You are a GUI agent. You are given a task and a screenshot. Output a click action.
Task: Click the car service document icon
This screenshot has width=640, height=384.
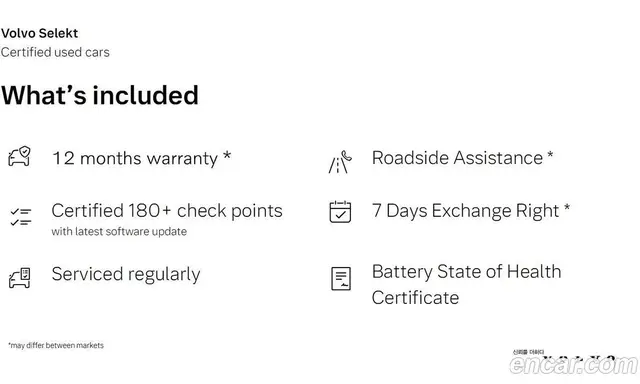tap(20, 278)
